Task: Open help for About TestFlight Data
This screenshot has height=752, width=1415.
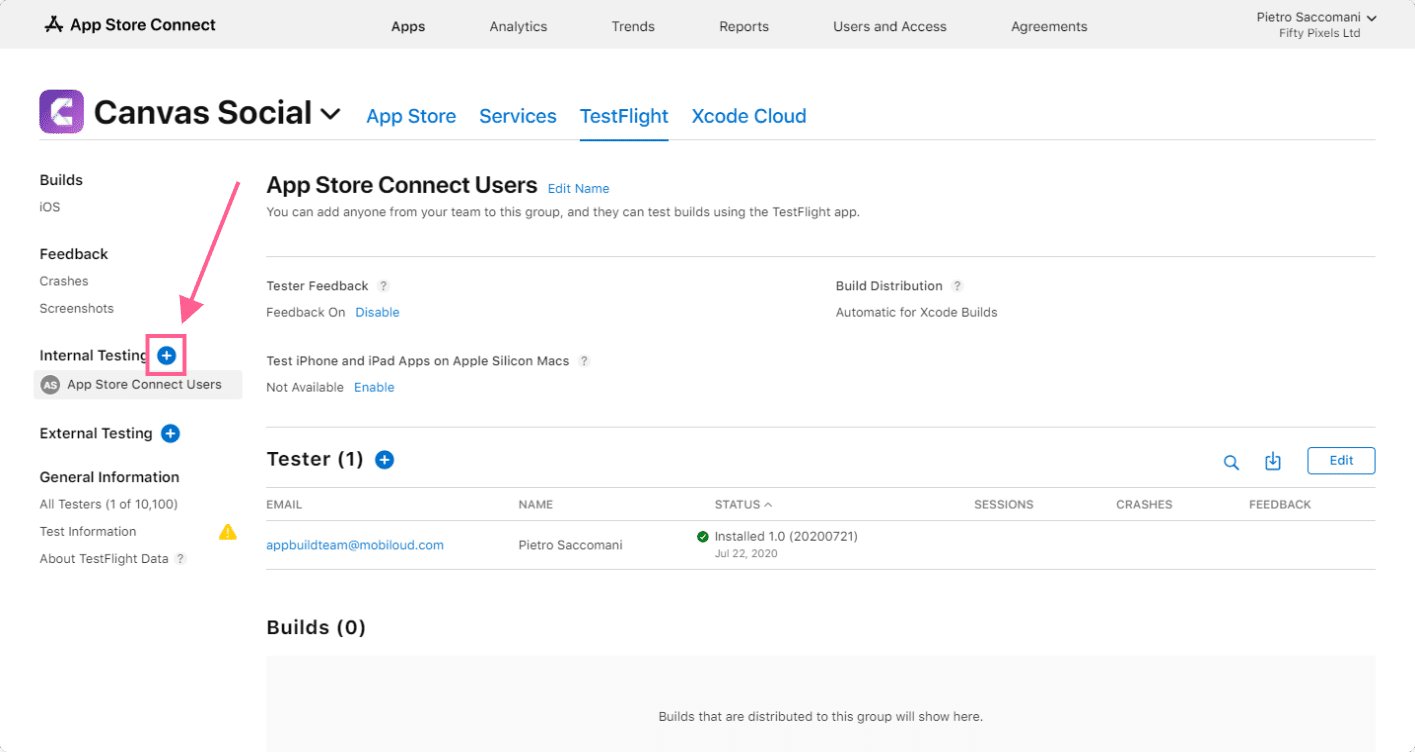Action: tap(181, 559)
